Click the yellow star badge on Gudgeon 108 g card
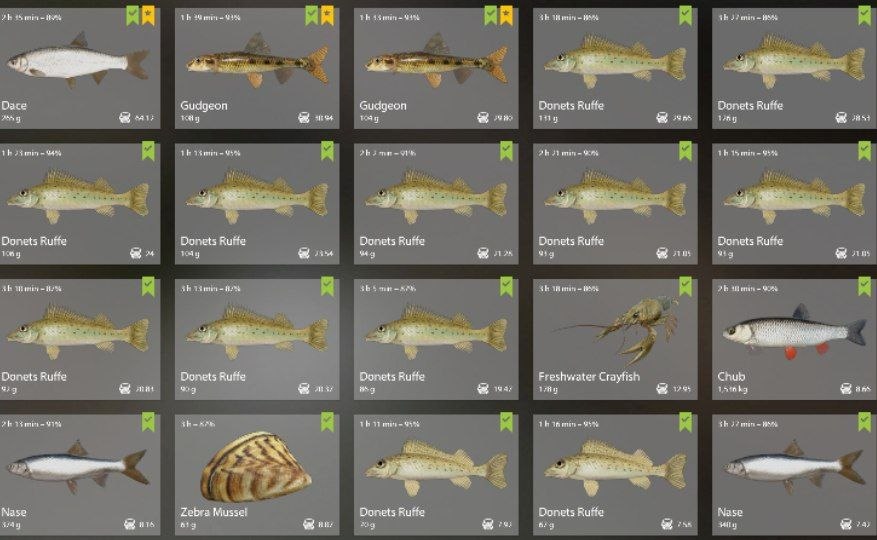Viewport: 877px width, 540px height. point(327,16)
